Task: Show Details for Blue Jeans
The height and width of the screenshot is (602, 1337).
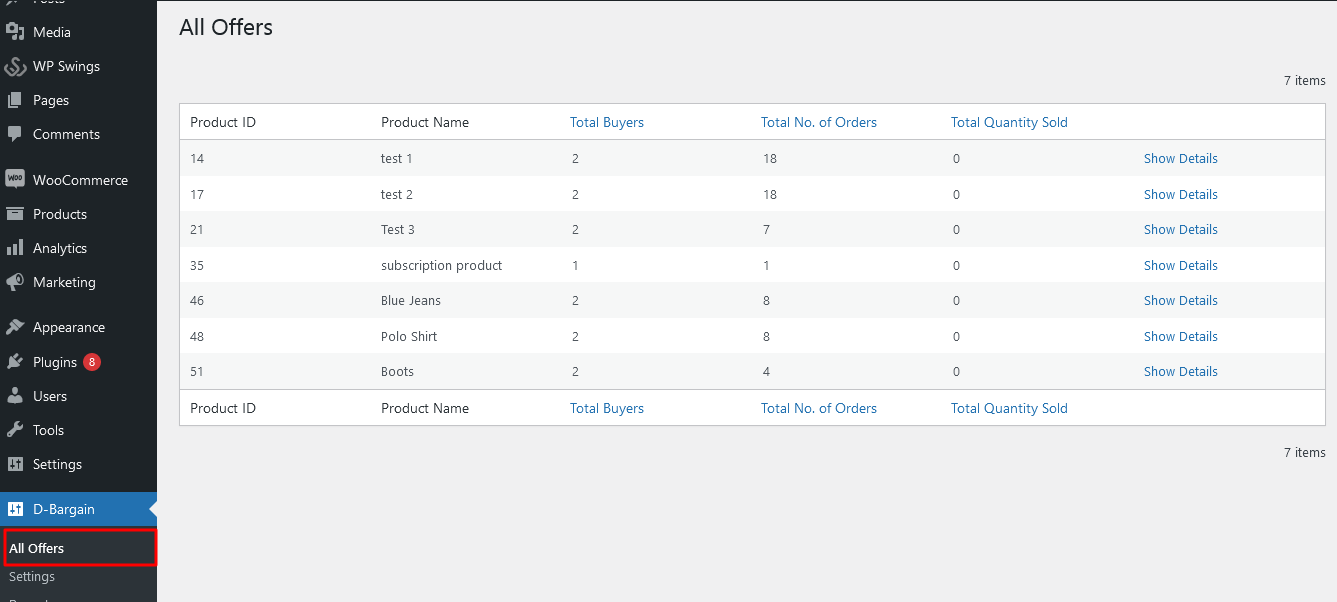Action: tap(1180, 300)
